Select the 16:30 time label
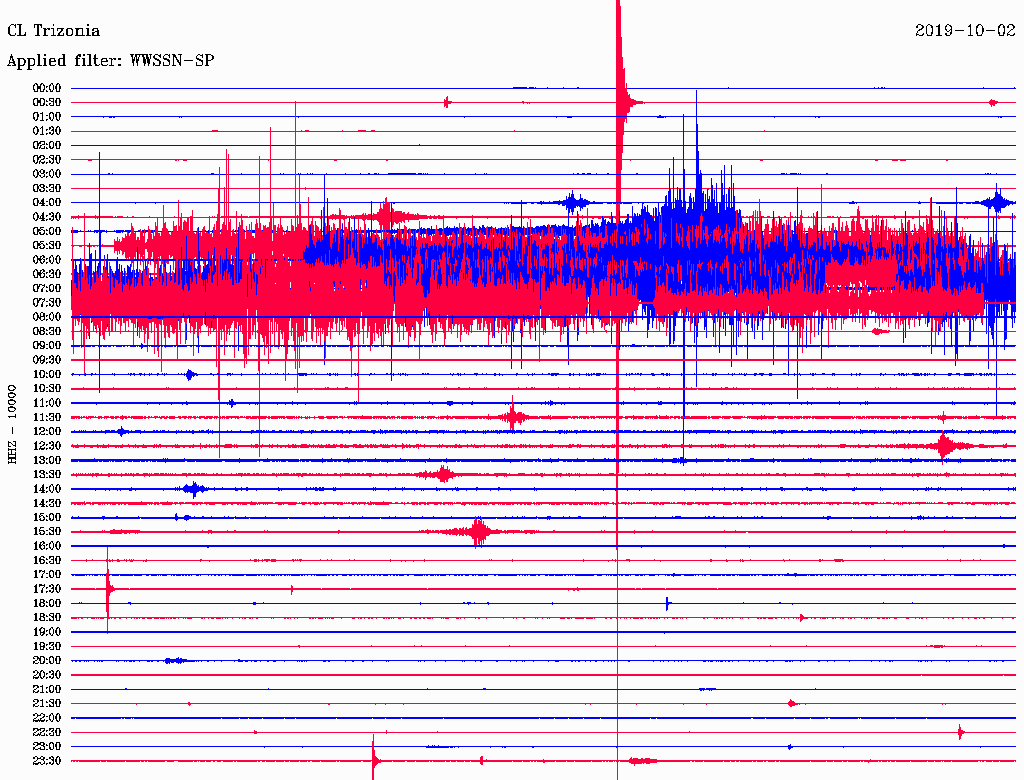 (47, 561)
